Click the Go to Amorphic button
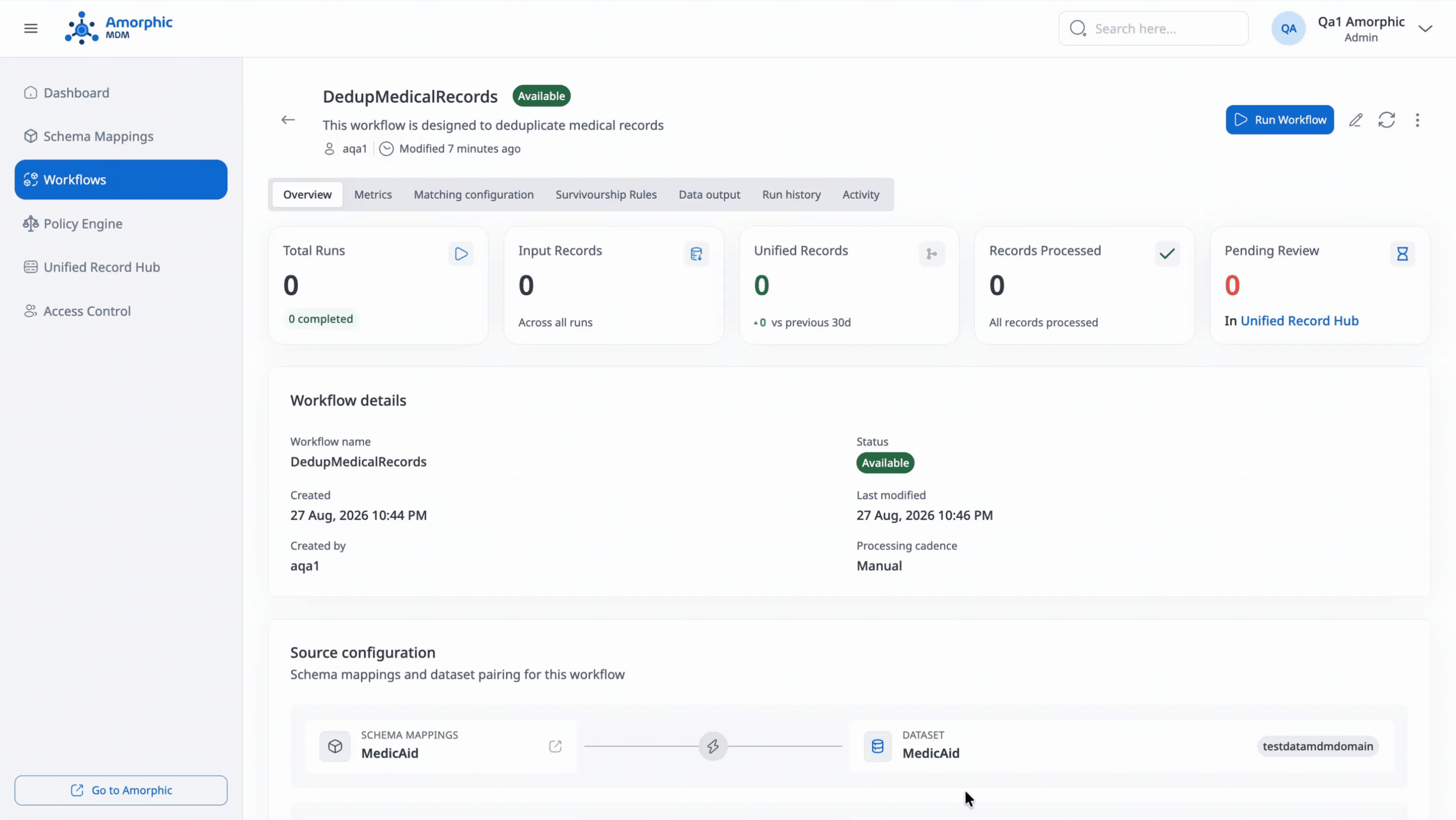The width and height of the screenshot is (1456, 820). tap(121, 790)
